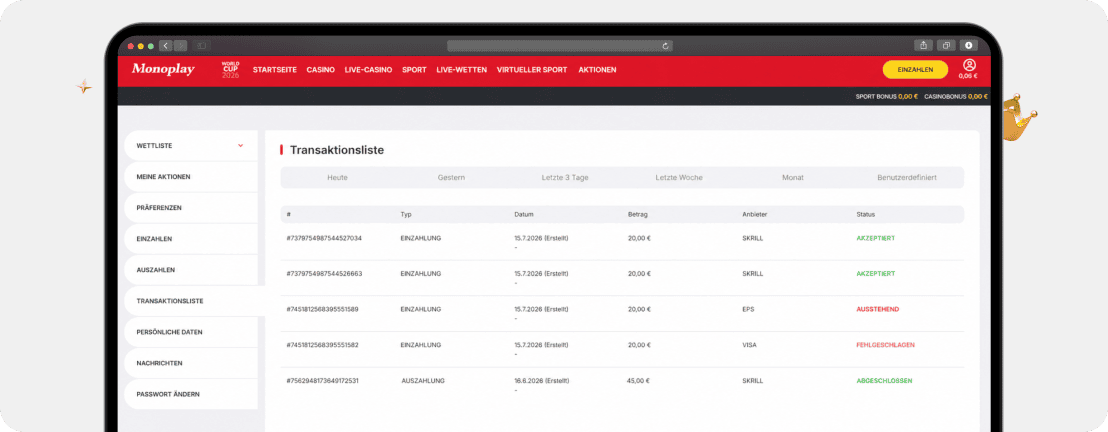Screen dimensions: 1108x432
Task: Open Live-Casino in the top navigation
Action: point(368,70)
